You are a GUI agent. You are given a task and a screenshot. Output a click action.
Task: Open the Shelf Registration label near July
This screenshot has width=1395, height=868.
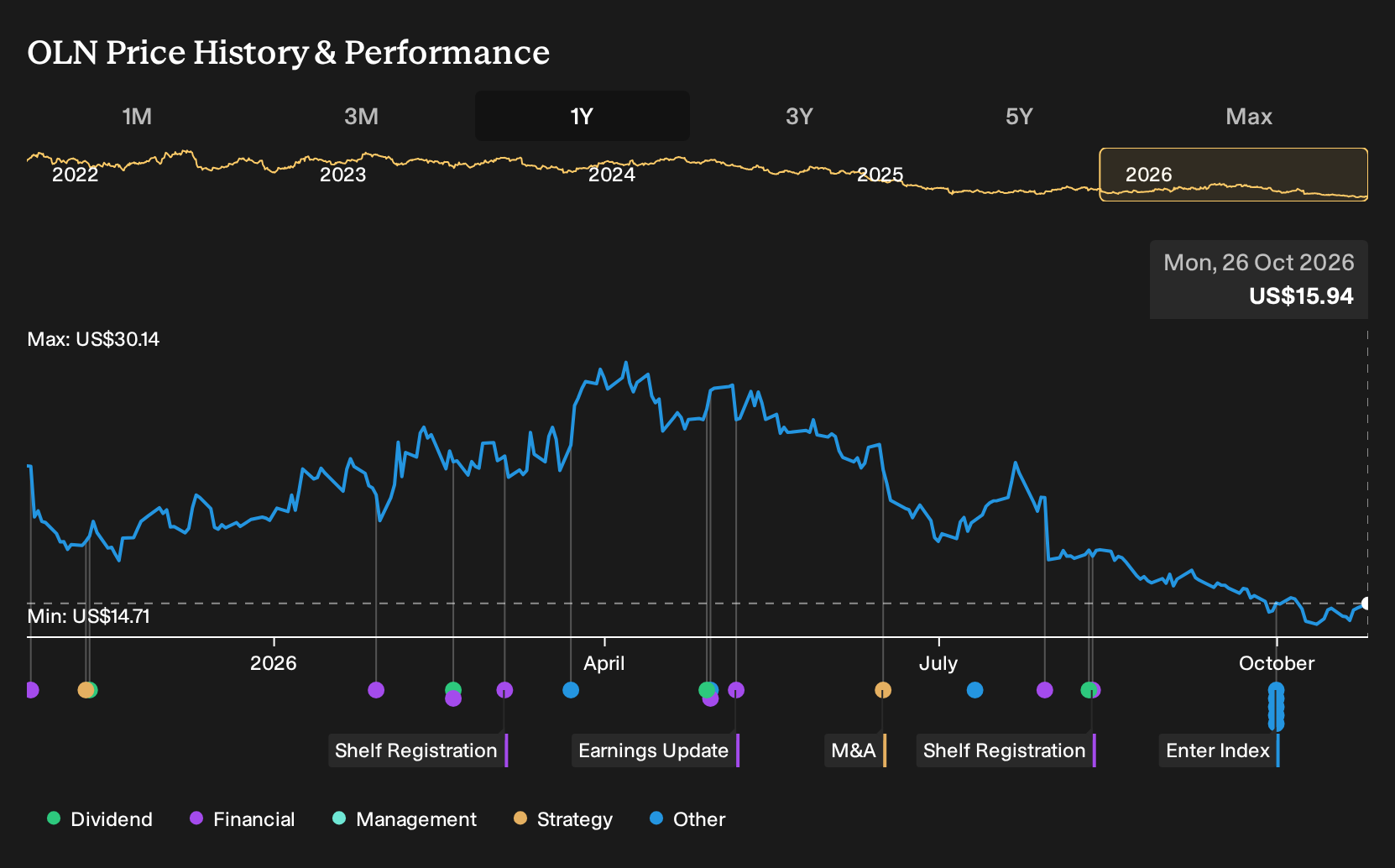1006,750
